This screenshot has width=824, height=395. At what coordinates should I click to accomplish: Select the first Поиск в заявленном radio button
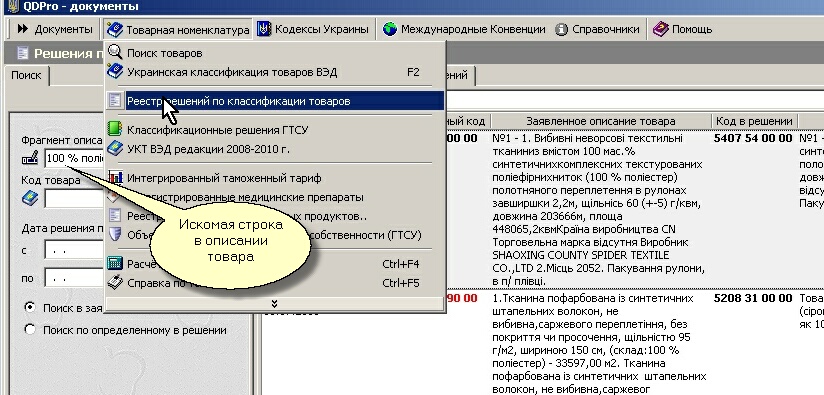[30, 308]
